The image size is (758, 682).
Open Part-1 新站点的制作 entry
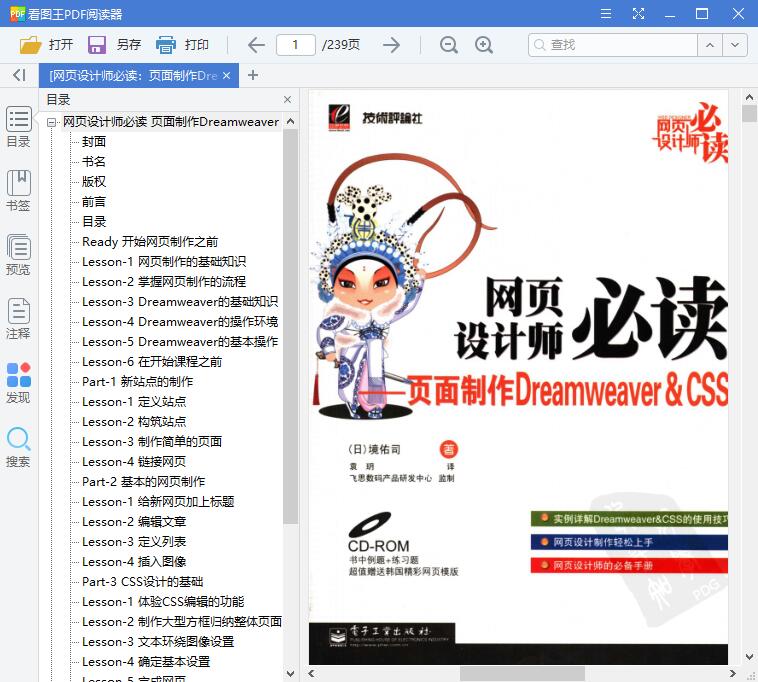[x=137, y=381]
